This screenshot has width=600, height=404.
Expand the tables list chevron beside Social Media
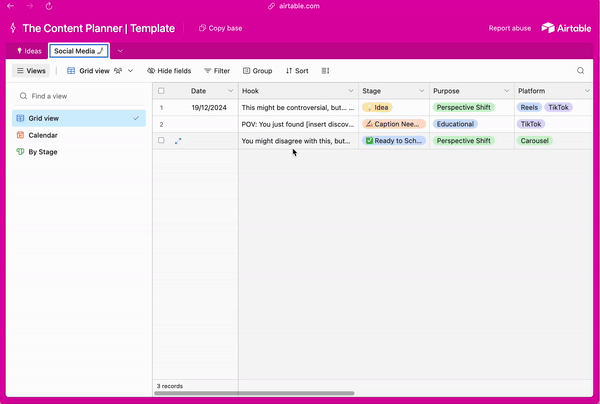click(120, 50)
